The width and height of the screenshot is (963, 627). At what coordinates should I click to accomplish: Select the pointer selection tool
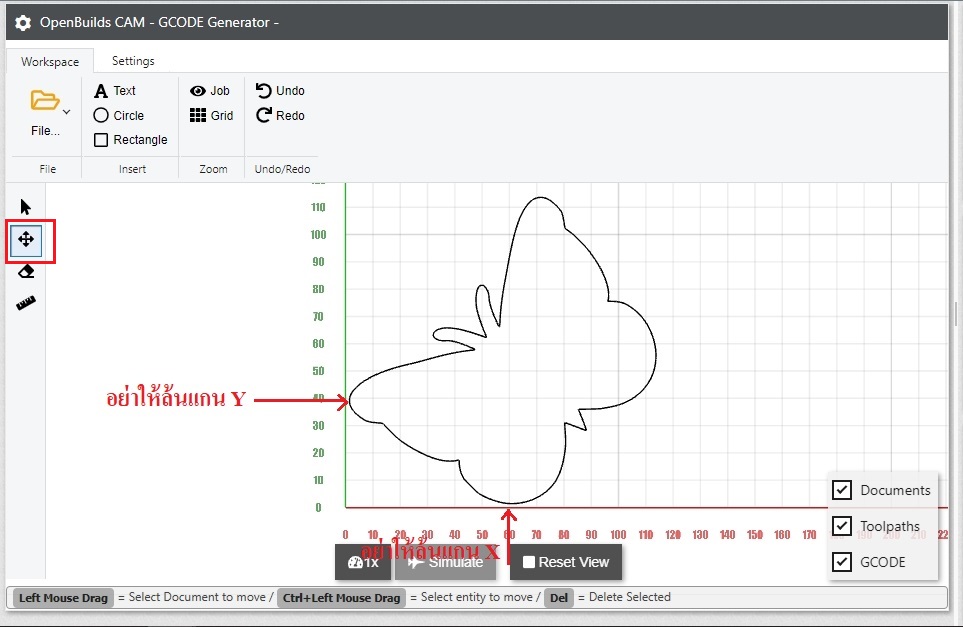coord(25,207)
